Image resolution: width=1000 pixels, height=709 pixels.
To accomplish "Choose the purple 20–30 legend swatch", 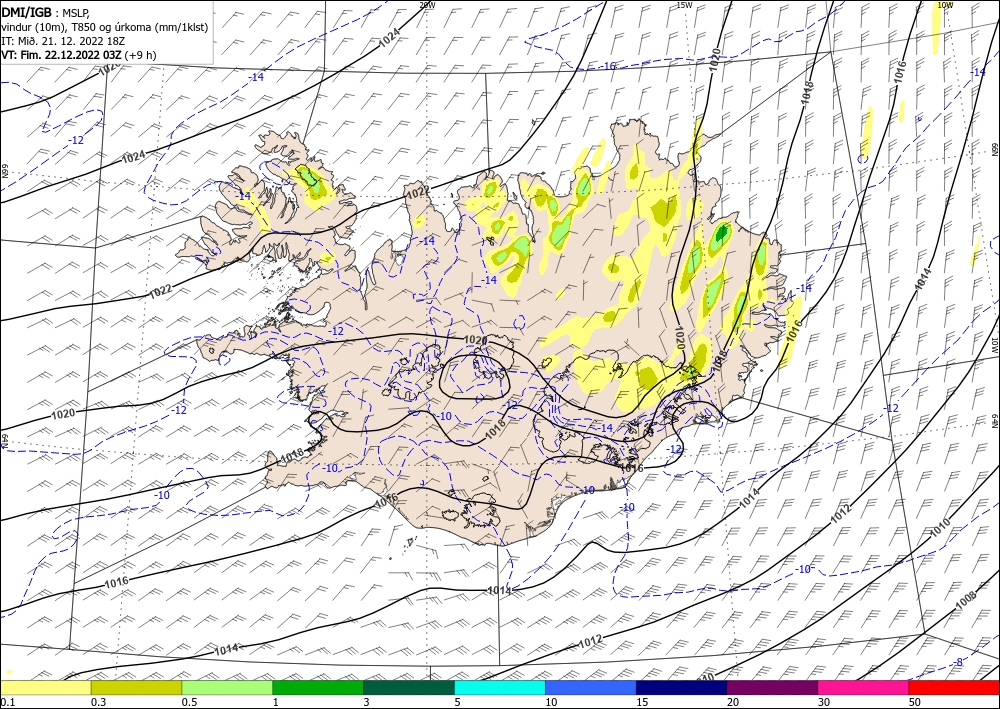I will click(x=772, y=688).
